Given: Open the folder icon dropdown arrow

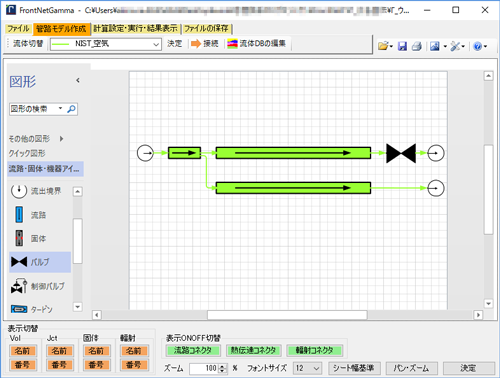Looking at the screenshot, I should click(391, 46).
